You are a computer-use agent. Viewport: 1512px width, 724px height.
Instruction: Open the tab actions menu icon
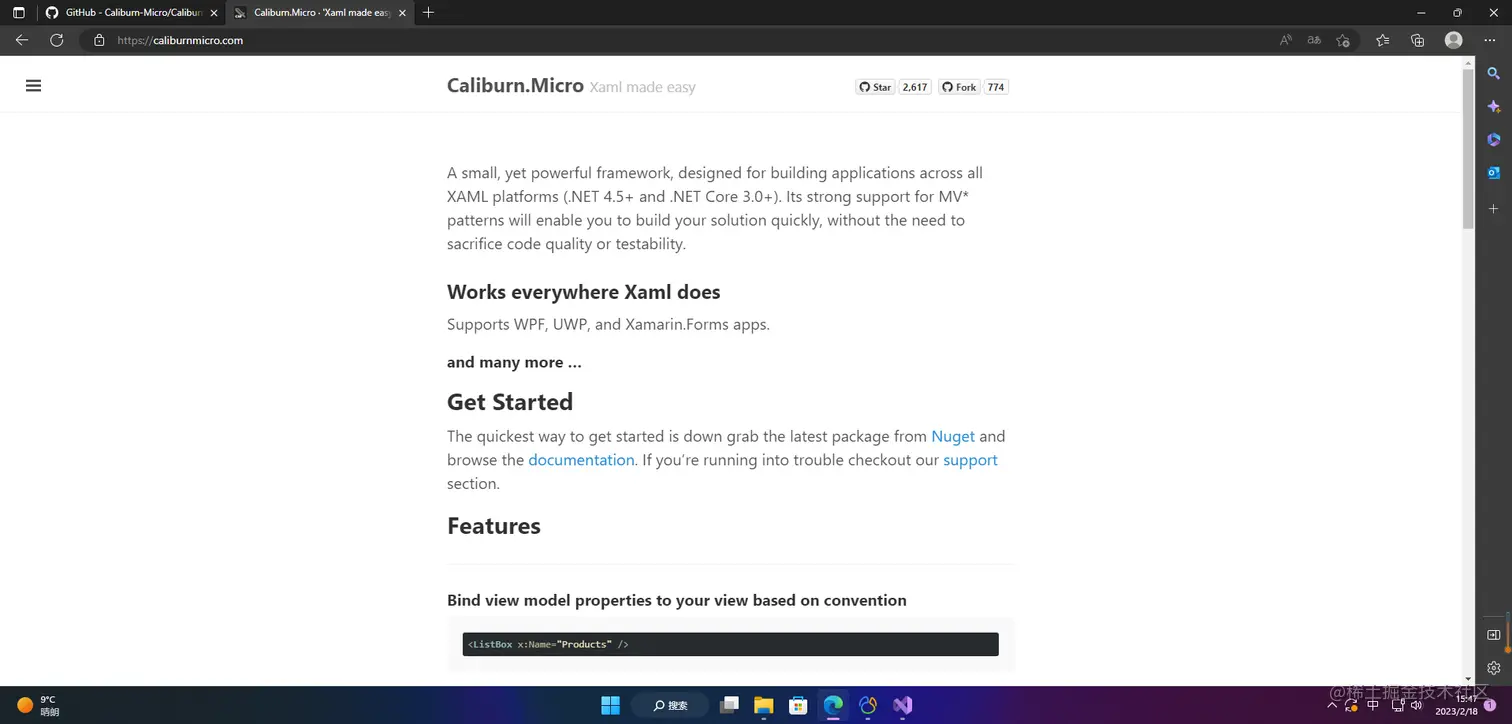click(x=18, y=13)
